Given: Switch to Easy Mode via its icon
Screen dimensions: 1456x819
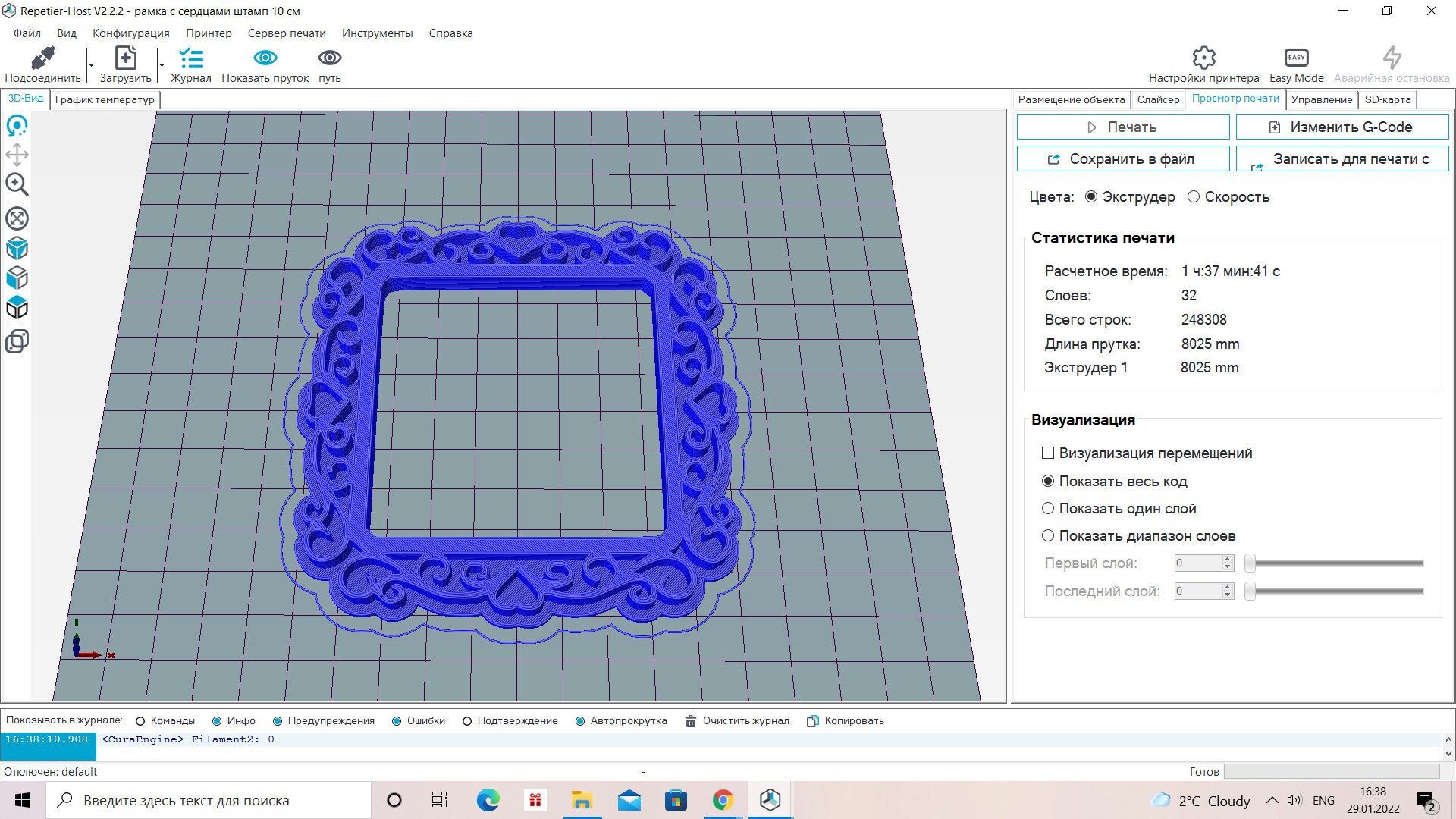Looking at the screenshot, I should click(x=1294, y=57).
